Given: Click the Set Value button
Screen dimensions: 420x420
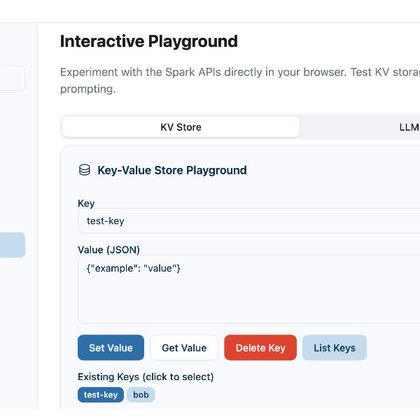Looking at the screenshot, I should click(x=111, y=348).
